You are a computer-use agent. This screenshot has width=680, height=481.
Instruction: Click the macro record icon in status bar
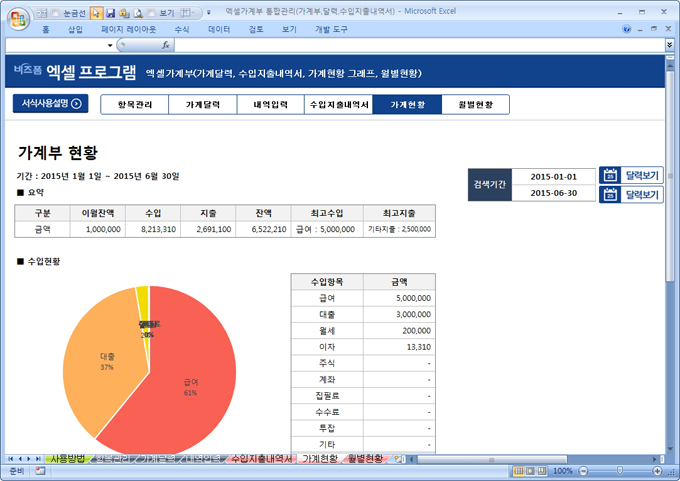[40, 471]
